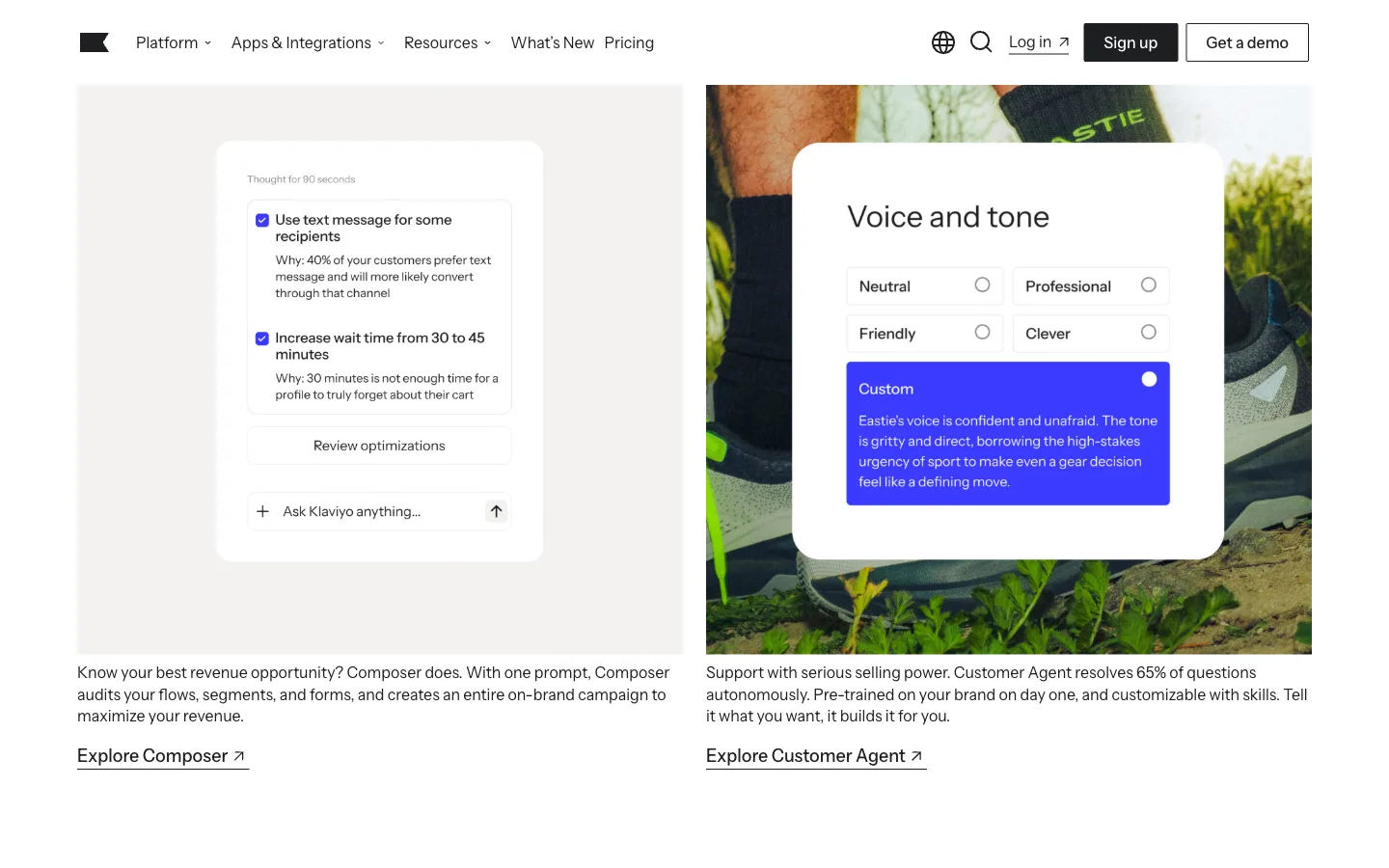Click the Klaviyo flag logo
The width and height of the screenshot is (1389, 868).
tap(95, 42)
